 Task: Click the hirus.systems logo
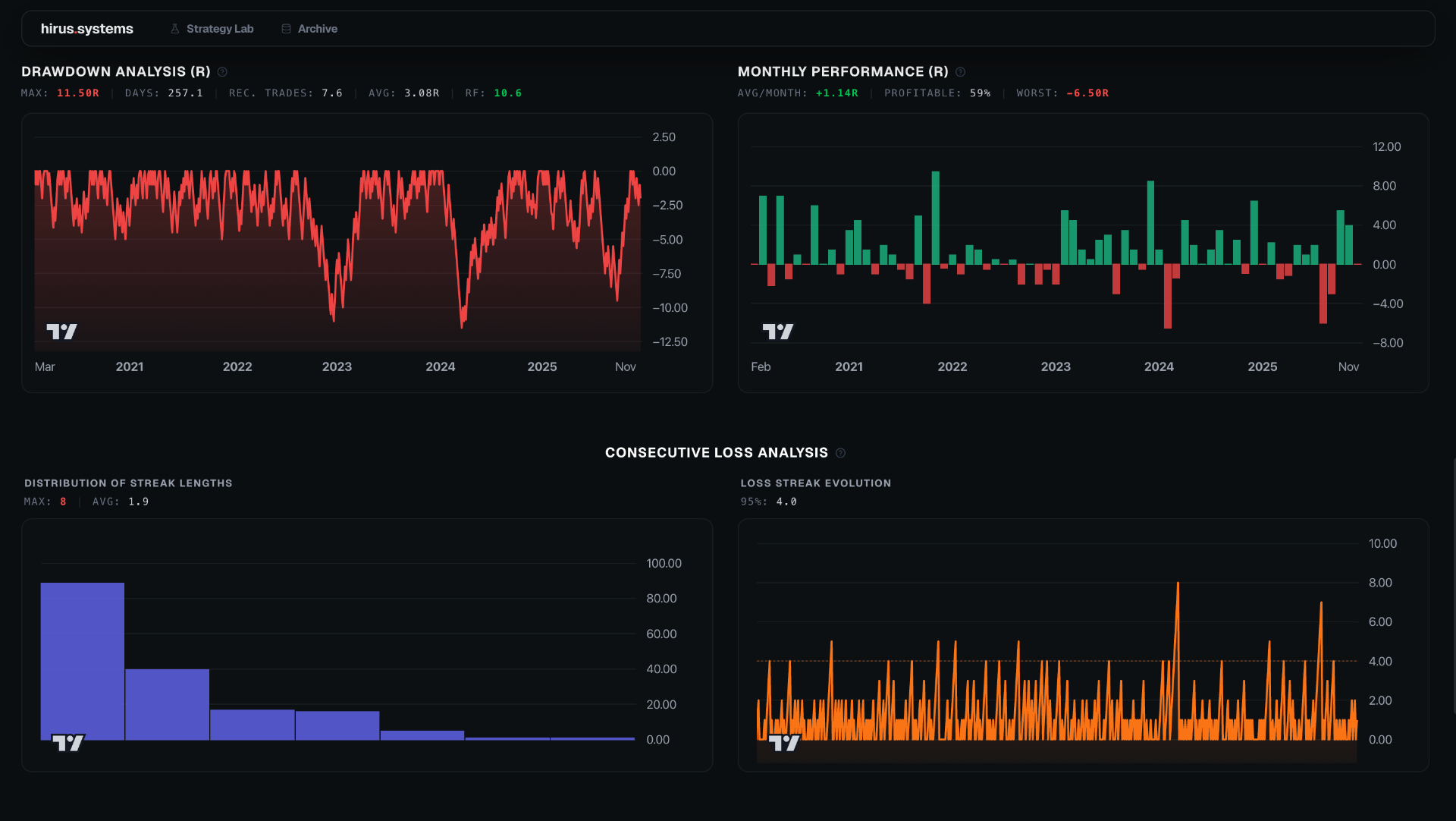(86, 29)
